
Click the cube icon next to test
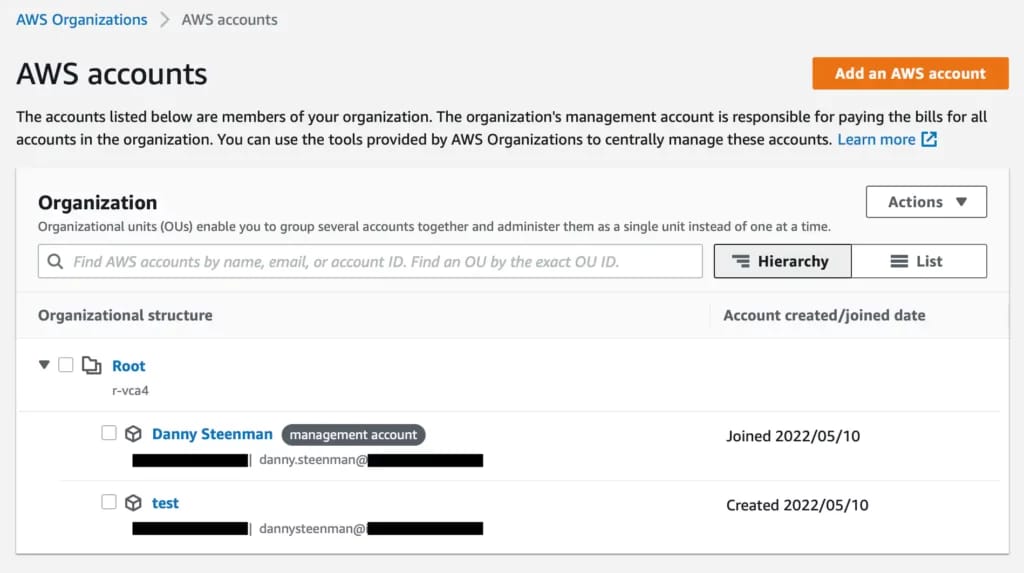[133, 502]
